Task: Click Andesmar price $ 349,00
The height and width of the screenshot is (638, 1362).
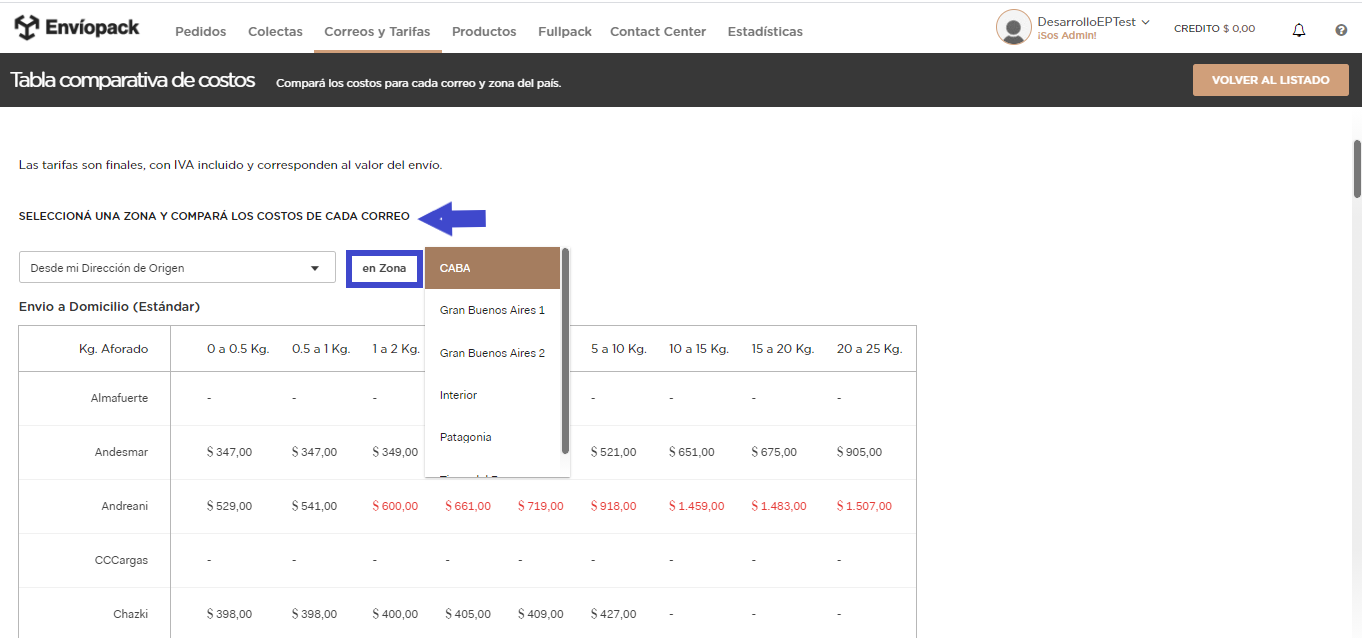Action: [395, 452]
